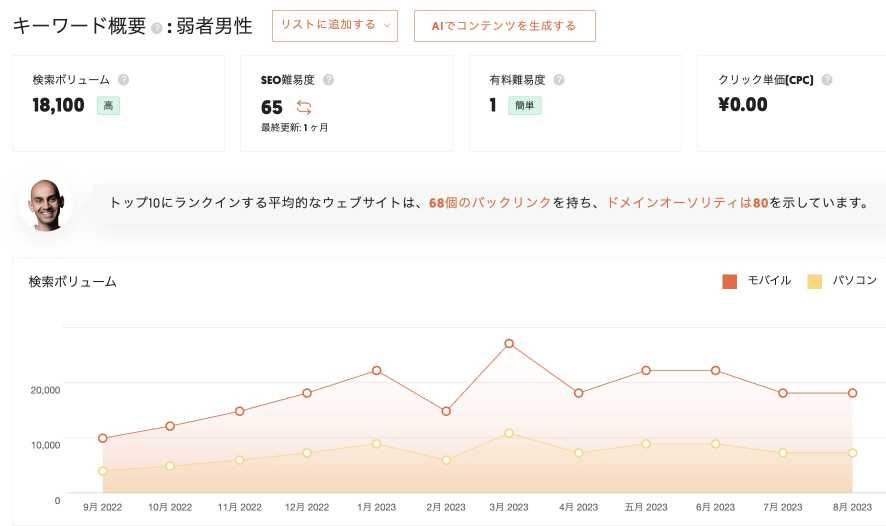Viewport: 886px width, 526px height.
Task: Click the 五月 2023 axis label
Action: click(x=646, y=507)
